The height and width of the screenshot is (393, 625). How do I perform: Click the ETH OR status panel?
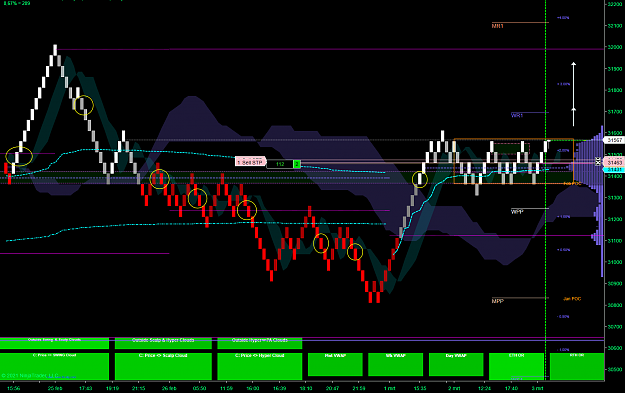(x=516, y=366)
